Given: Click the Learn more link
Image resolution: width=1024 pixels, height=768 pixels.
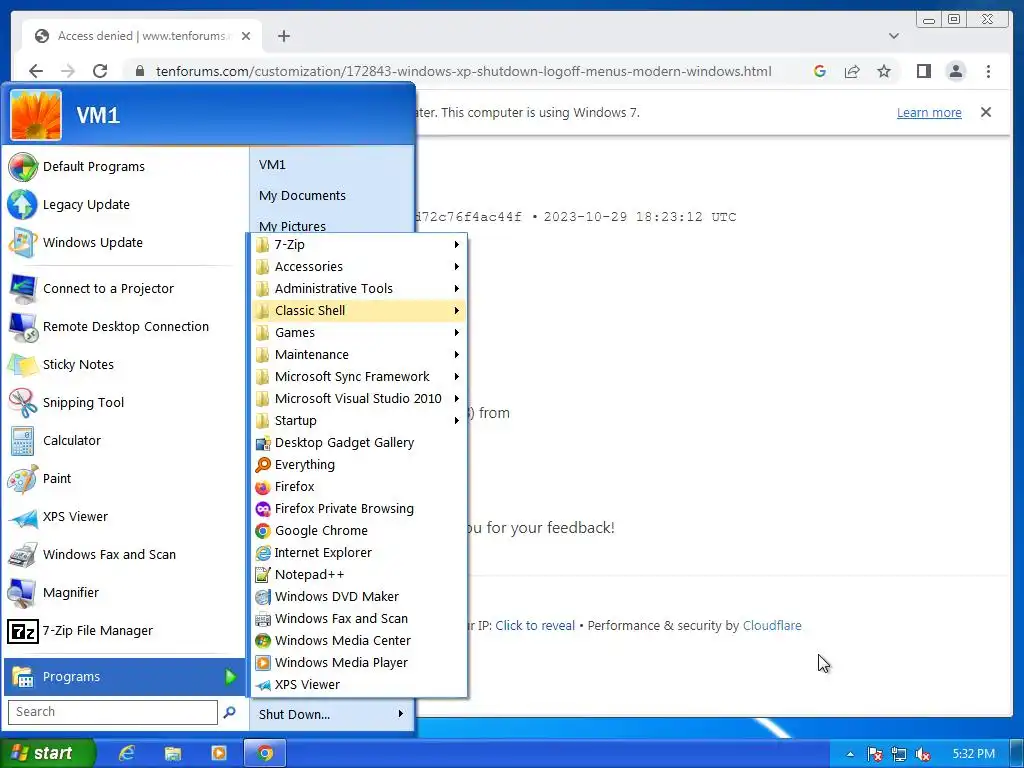Looking at the screenshot, I should 929,112.
